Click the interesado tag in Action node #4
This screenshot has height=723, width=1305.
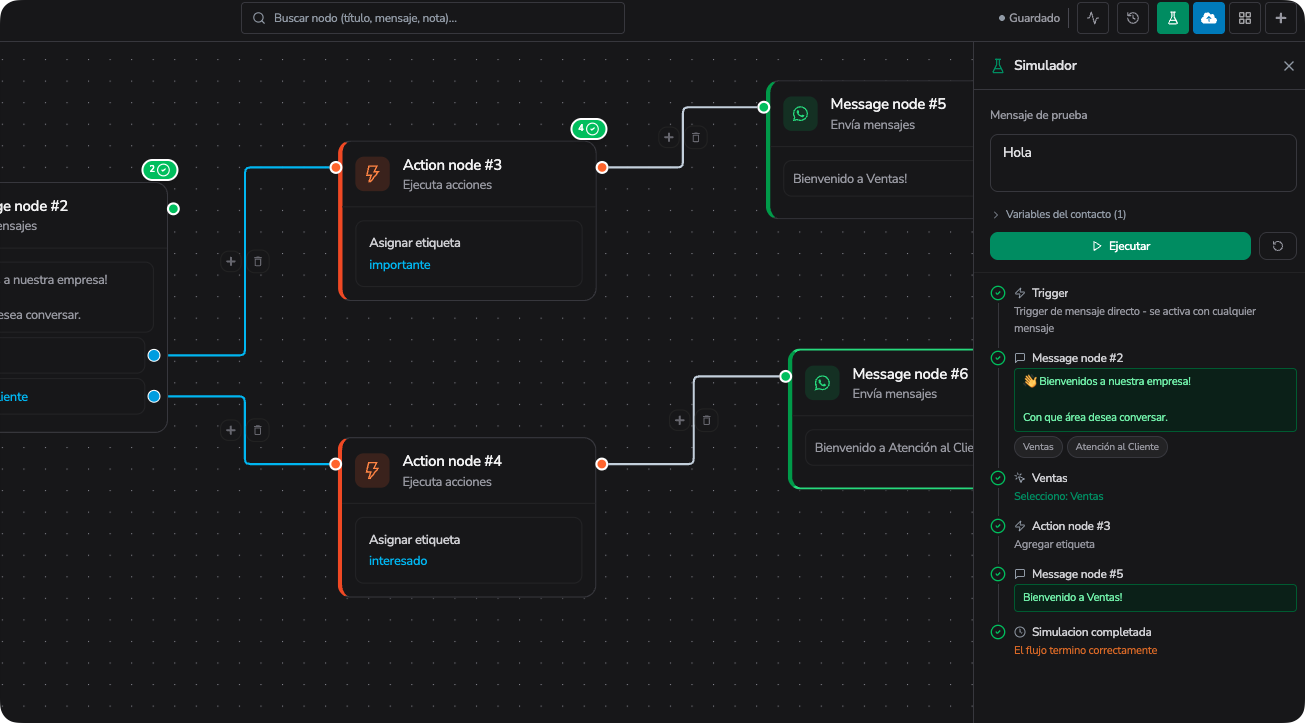[398, 561]
